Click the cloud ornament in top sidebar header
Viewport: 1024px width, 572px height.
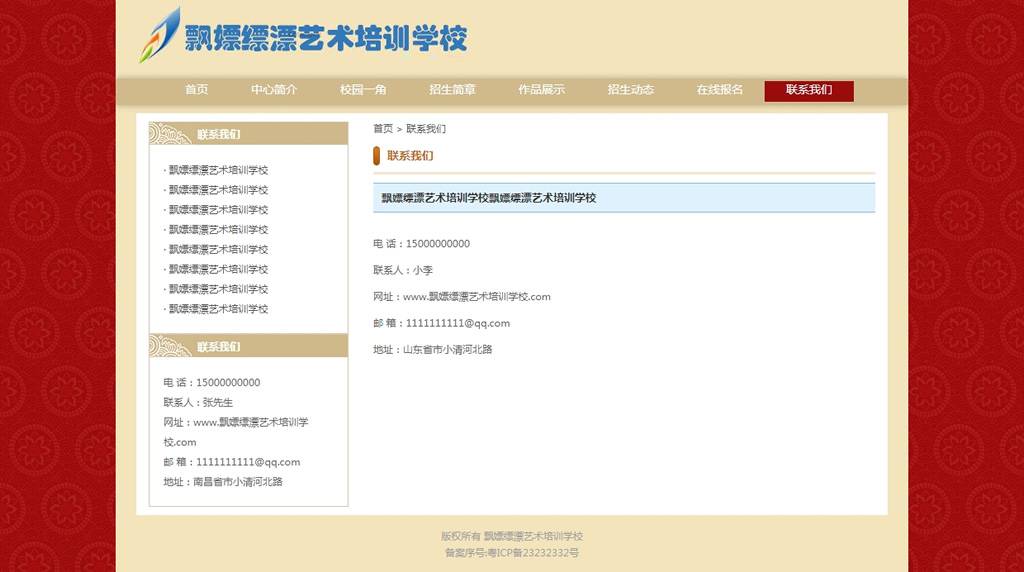click(170, 134)
